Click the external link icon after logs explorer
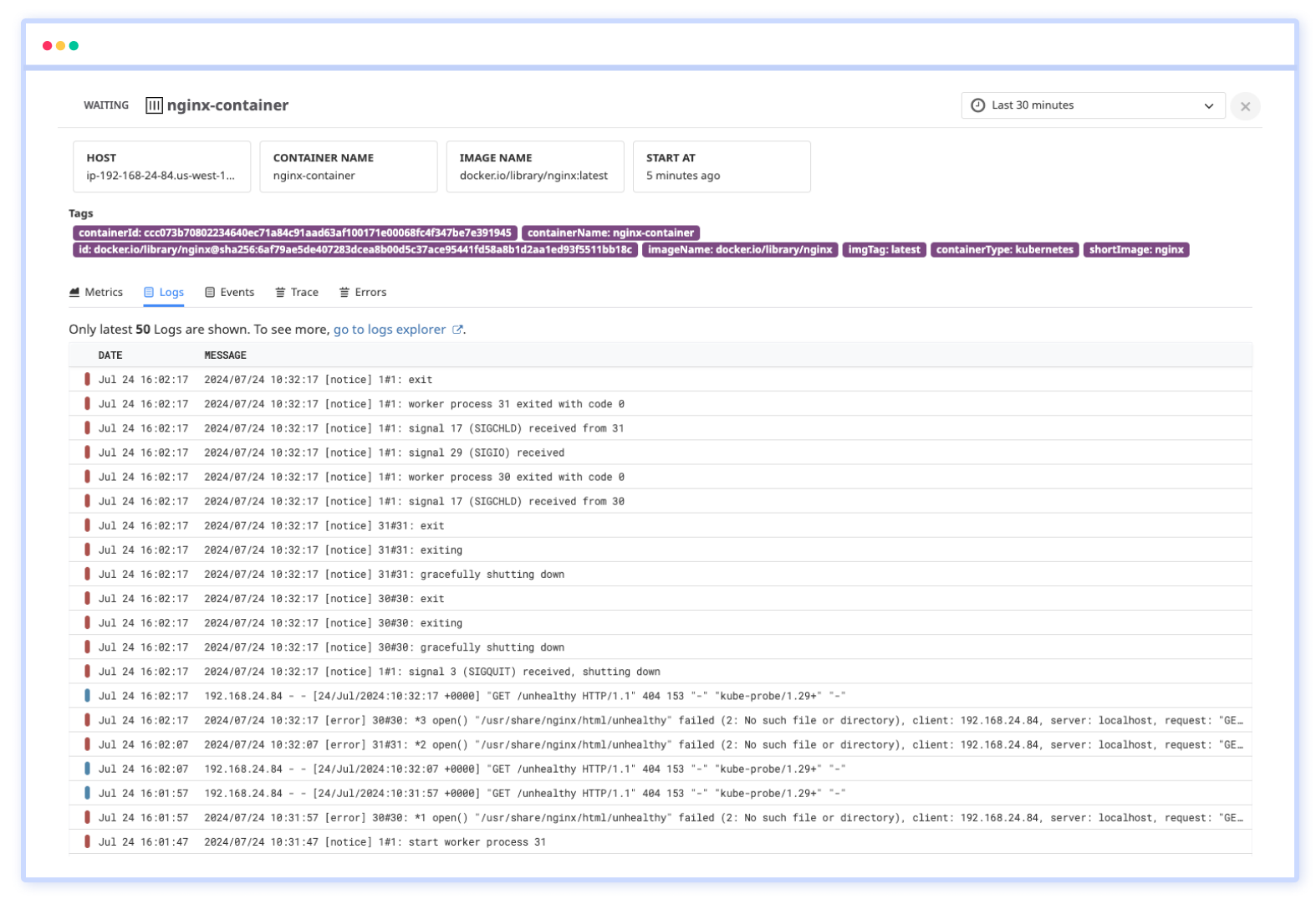 click(x=457, y=330)
